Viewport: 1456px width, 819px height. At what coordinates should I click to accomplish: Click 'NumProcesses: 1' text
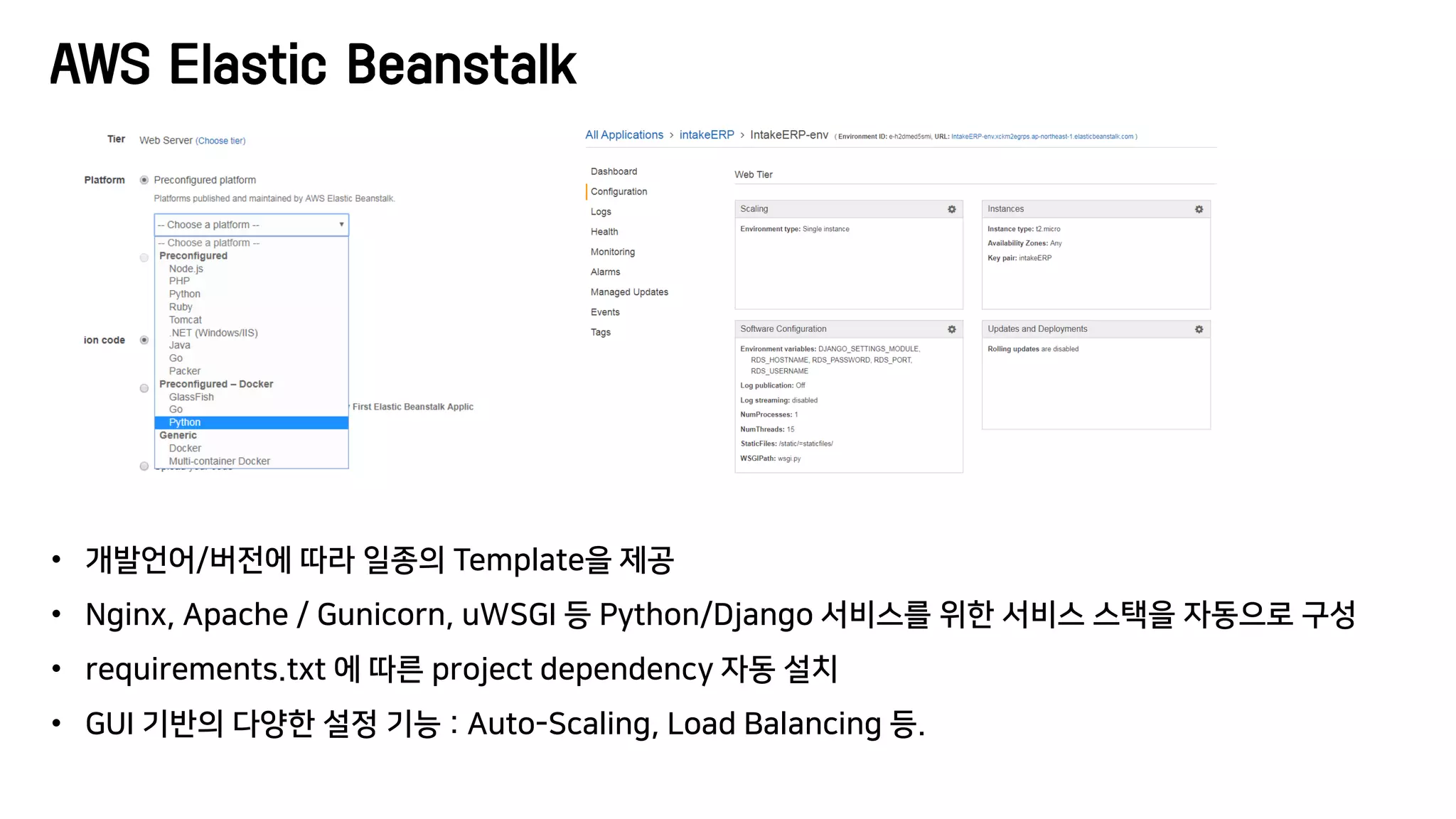769,414
